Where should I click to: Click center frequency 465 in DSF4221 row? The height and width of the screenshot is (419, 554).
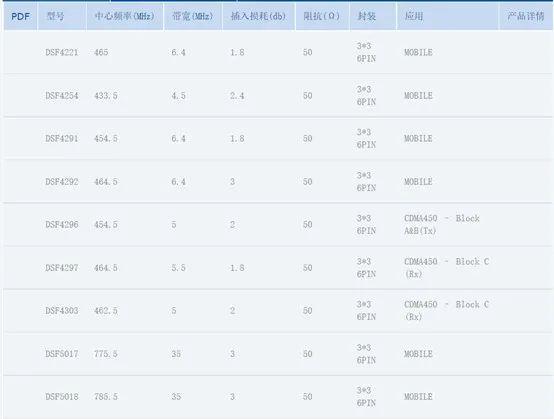(101, 53)
